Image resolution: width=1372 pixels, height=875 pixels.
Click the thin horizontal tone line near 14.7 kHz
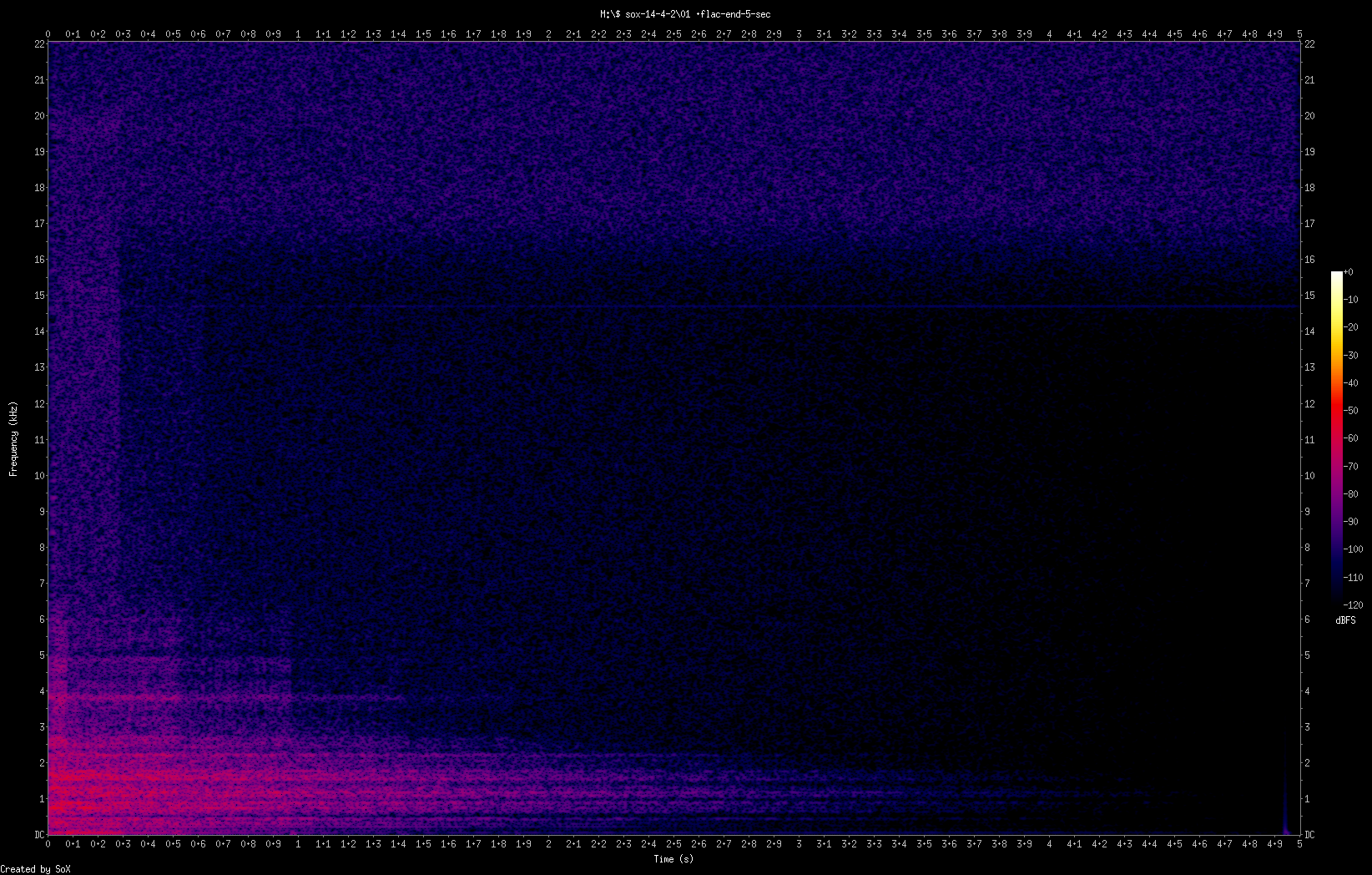pyautogui.click(x=709, y=307)
